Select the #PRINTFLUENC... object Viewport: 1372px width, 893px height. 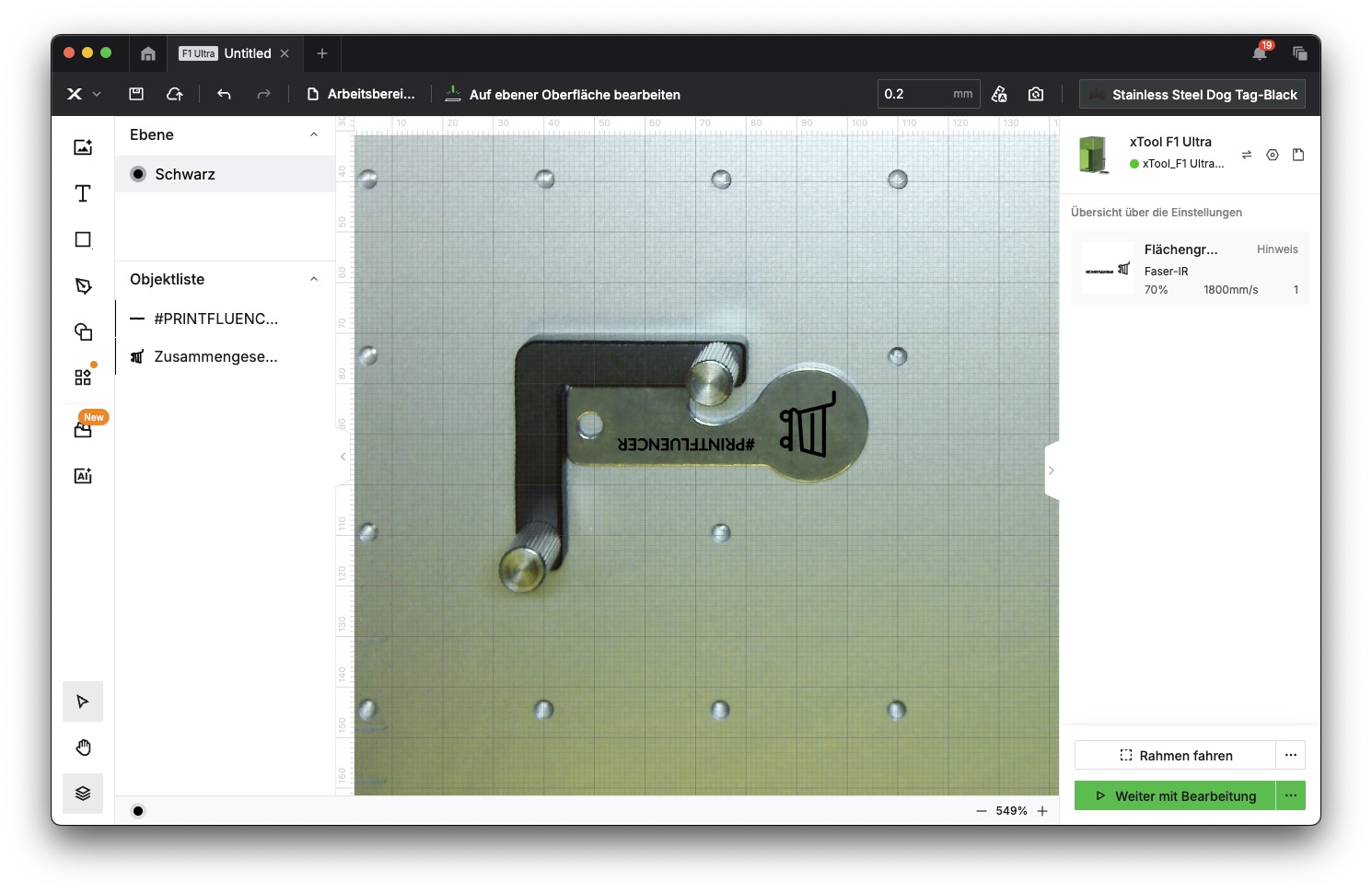(x=225, y=319)
